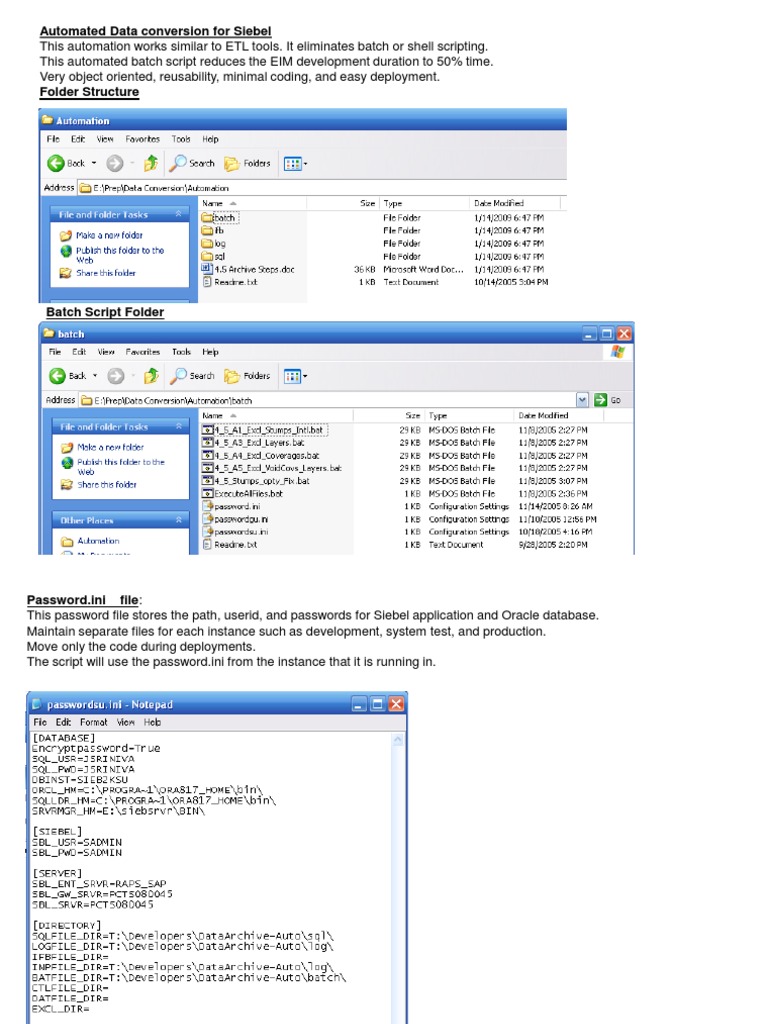Select passwordsu.ini file in batch window

[x=235, y=532]
